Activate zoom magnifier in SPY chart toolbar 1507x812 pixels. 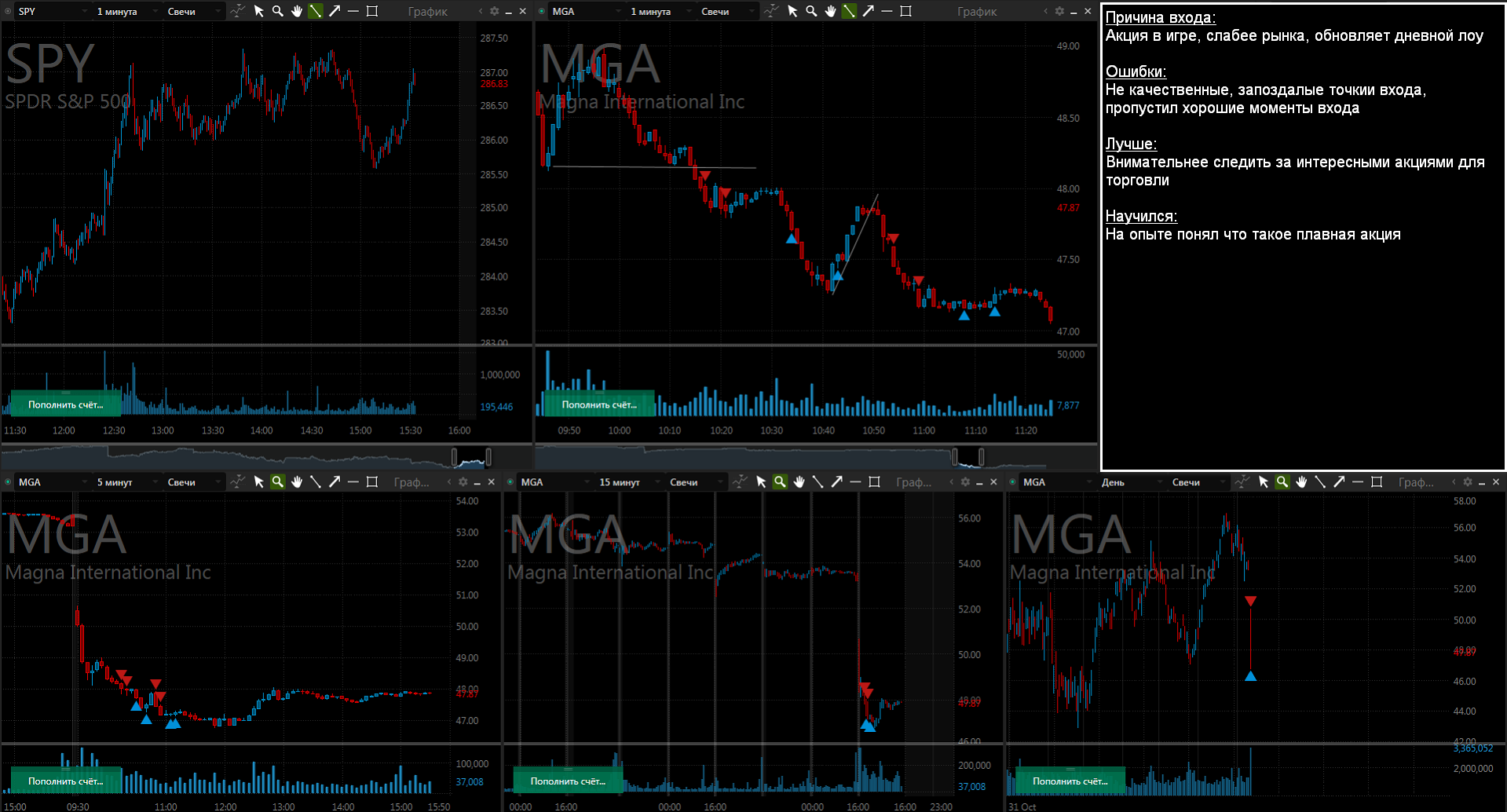tap(278, 11)
